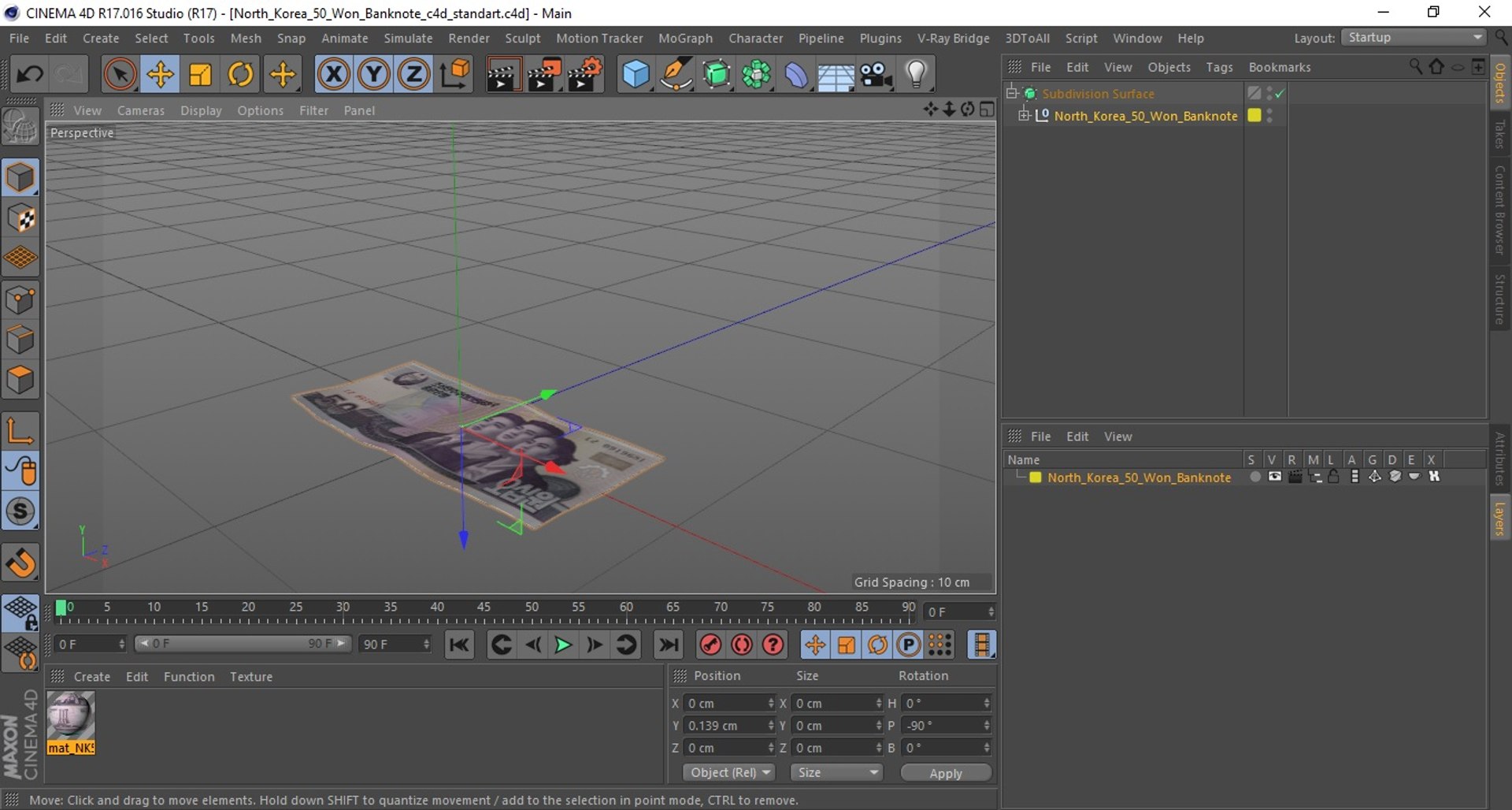Select the mat_NK material thumbnail

pos(71,723)
